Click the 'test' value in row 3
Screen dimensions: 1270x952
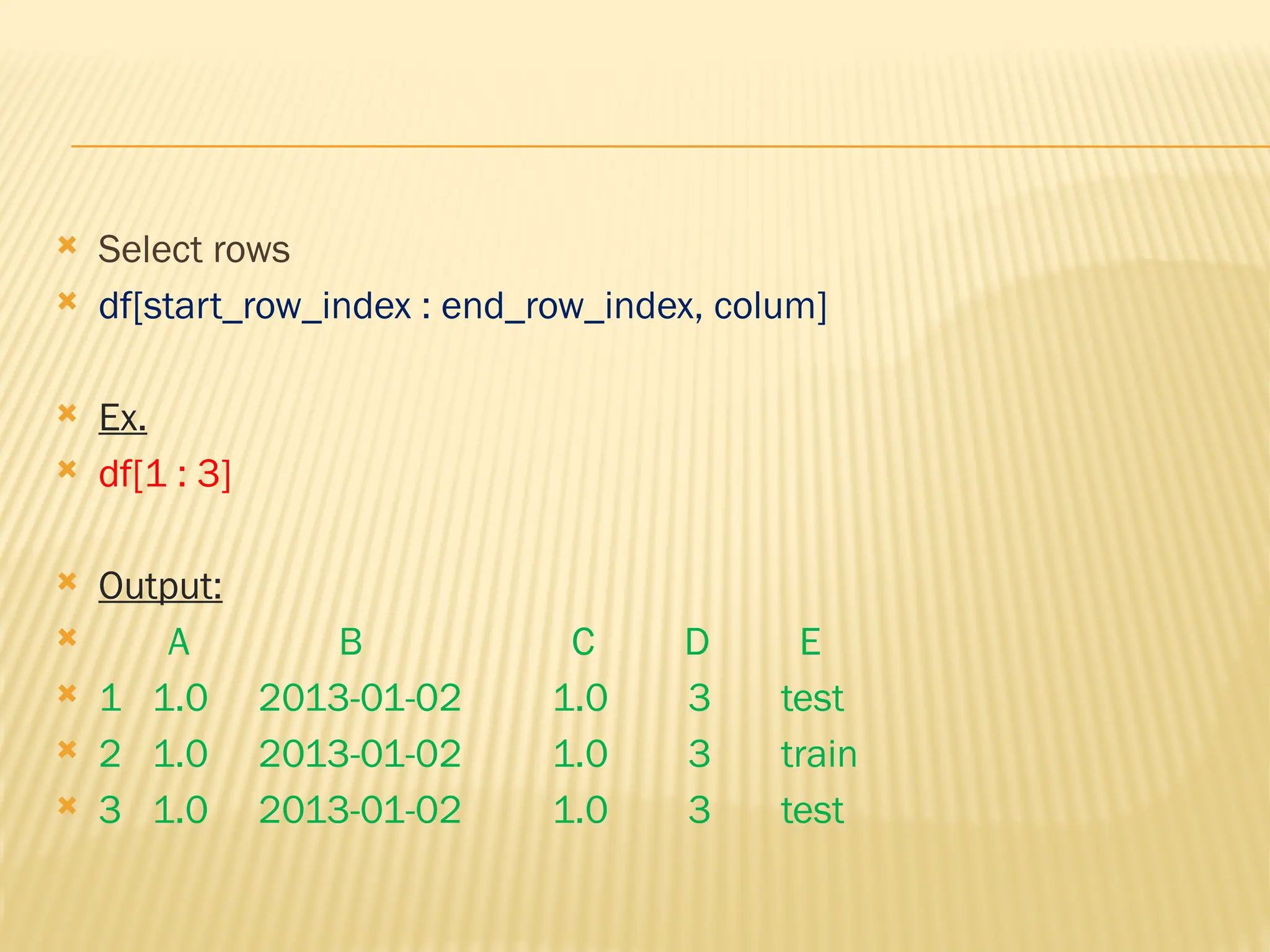(x=812, y=810)
